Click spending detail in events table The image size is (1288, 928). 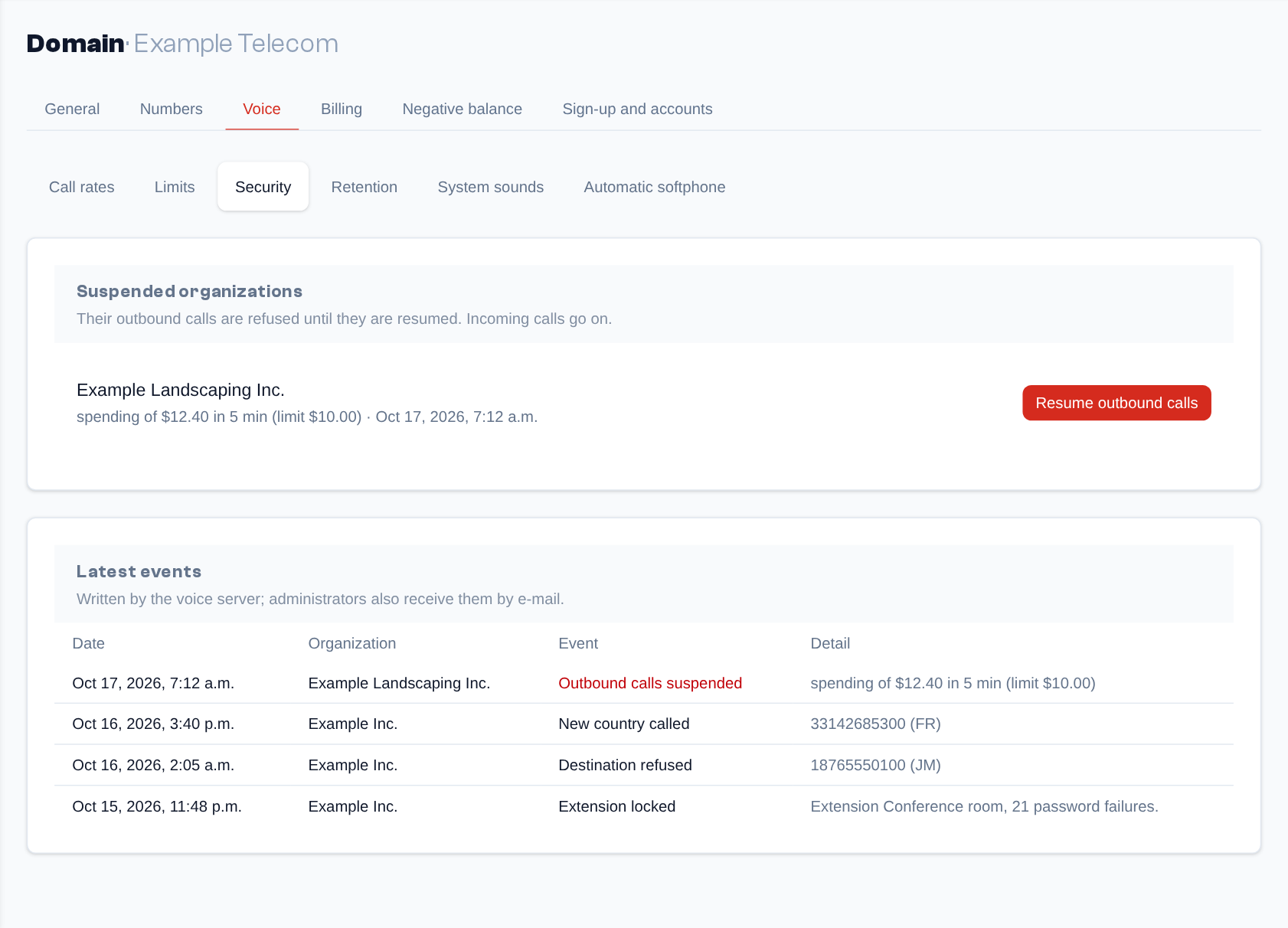953,683
